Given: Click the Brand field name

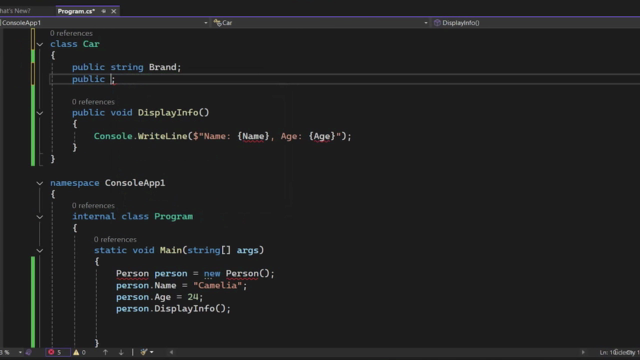Looking at the screenshot, I should tap(162, 67).
